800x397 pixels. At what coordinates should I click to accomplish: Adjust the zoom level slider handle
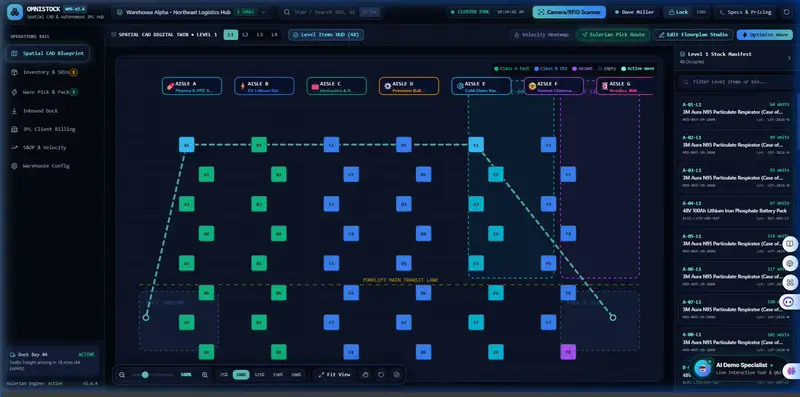pyautogui.click(x=145, y=375)
